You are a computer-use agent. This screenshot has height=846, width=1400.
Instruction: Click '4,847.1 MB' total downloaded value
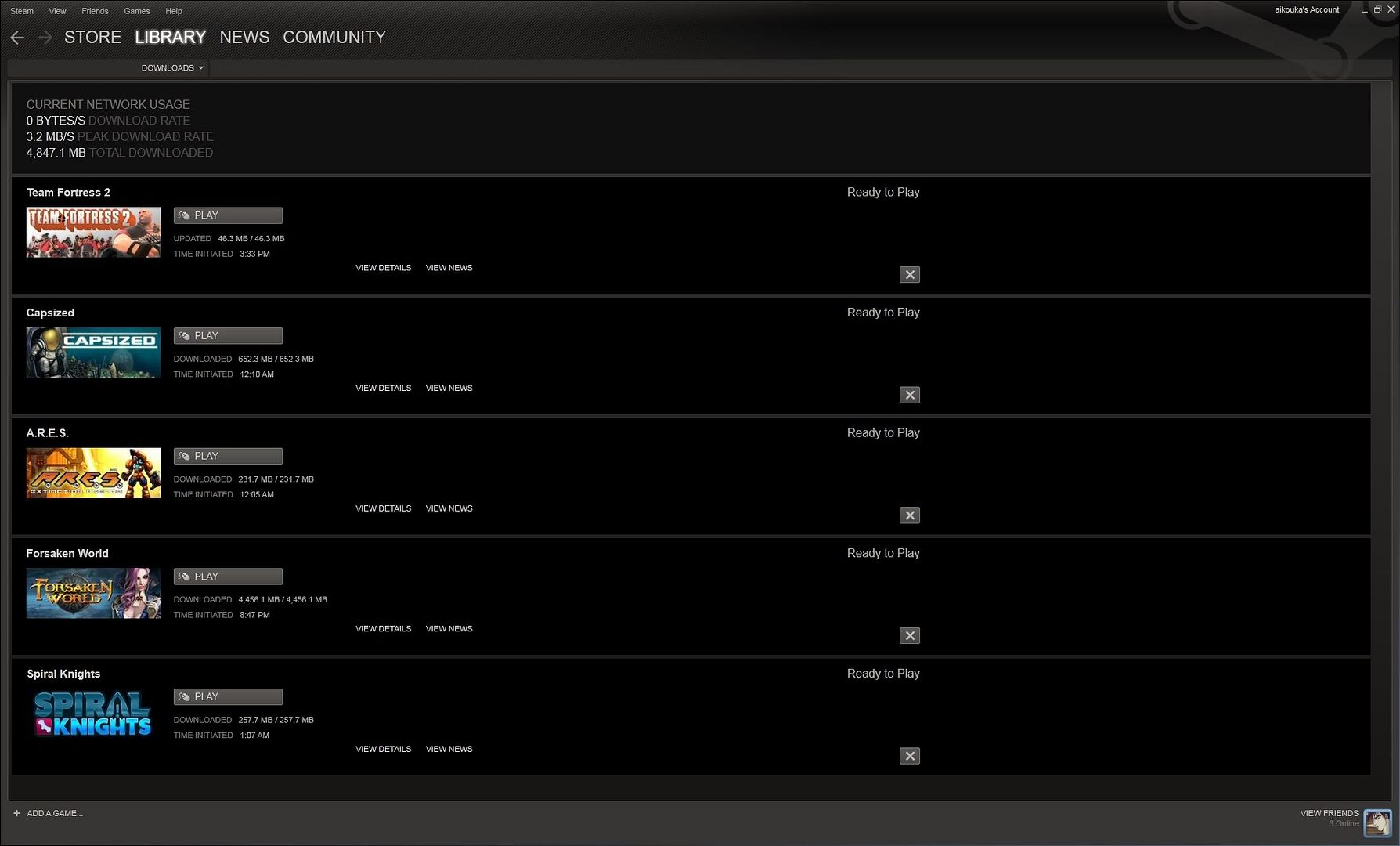click(56, 153)
